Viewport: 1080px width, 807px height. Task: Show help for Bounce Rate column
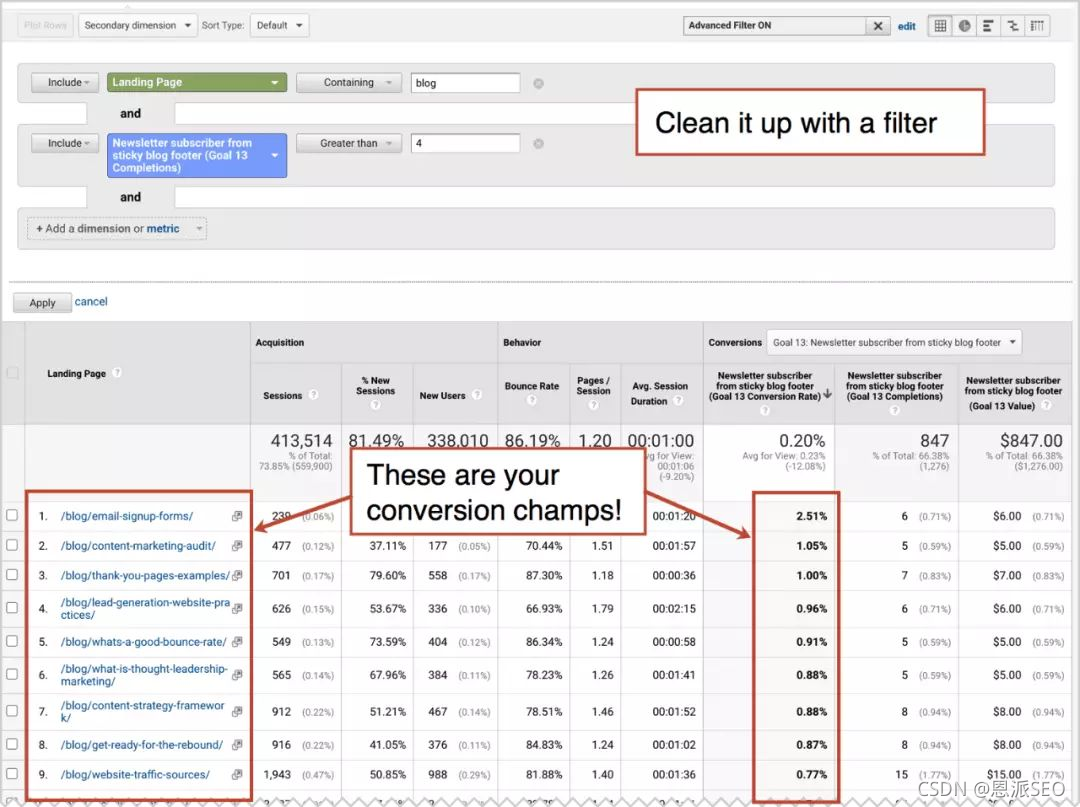point(531,399)
